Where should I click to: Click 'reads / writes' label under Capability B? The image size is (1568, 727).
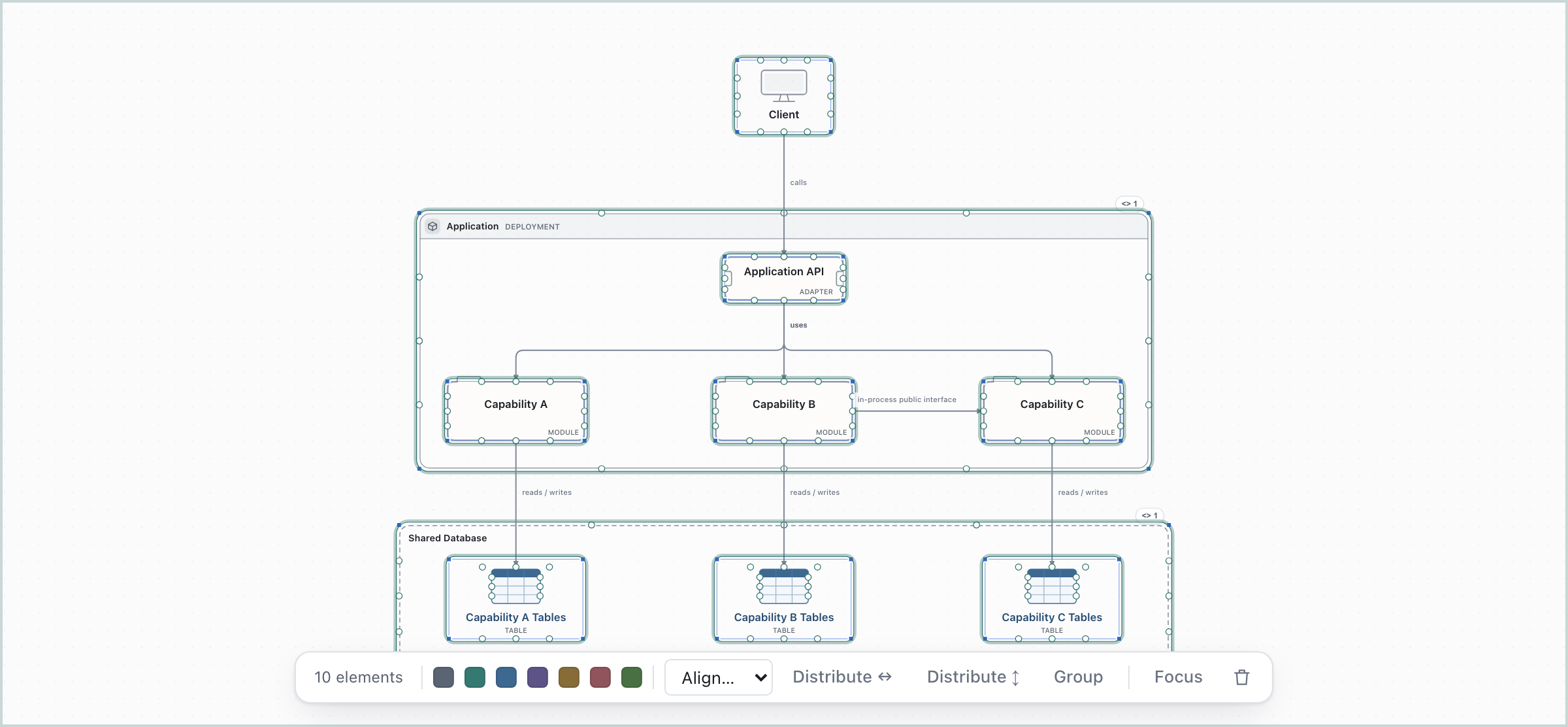815,492
